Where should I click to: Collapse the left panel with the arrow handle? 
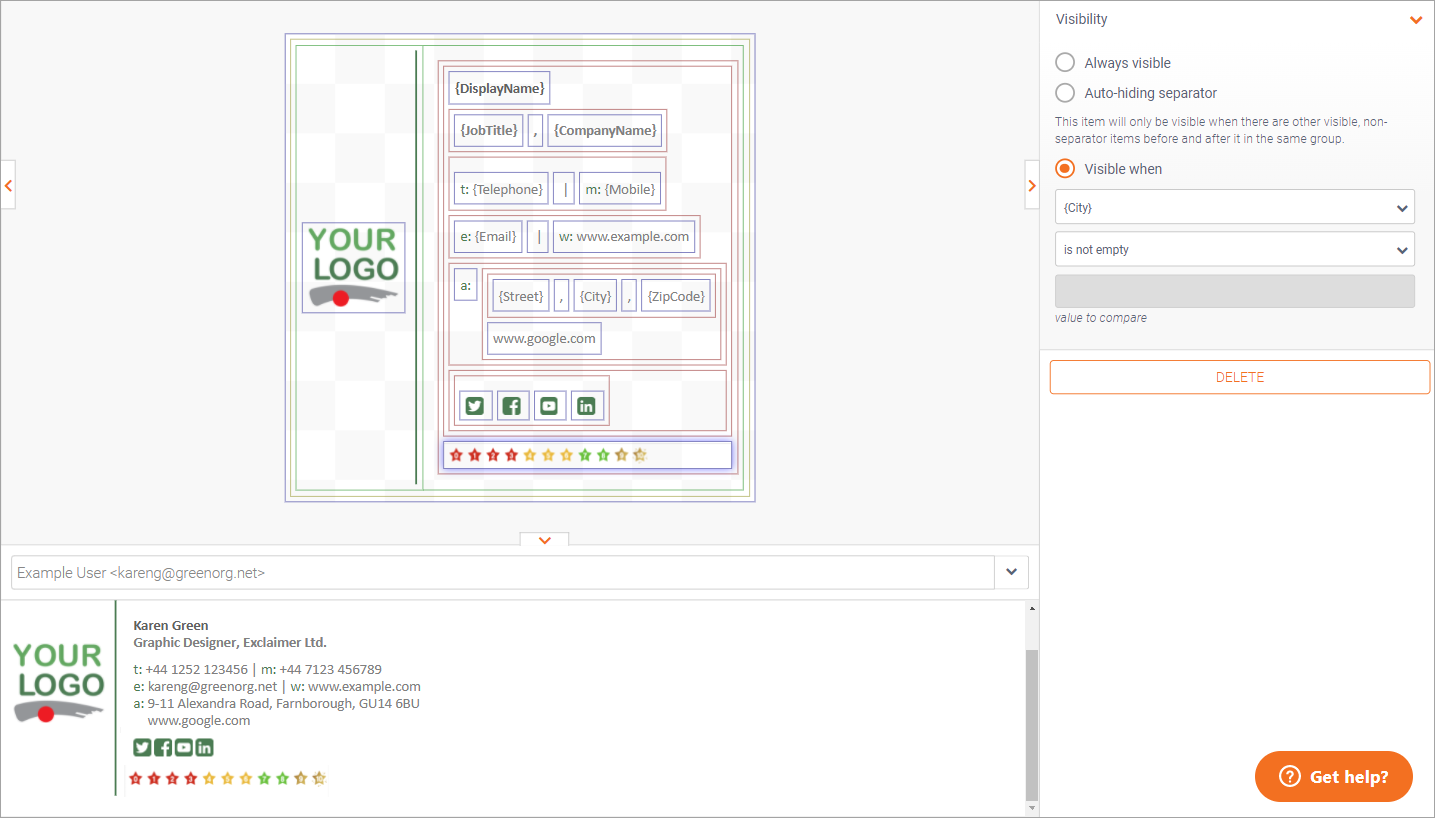(8, 185)
